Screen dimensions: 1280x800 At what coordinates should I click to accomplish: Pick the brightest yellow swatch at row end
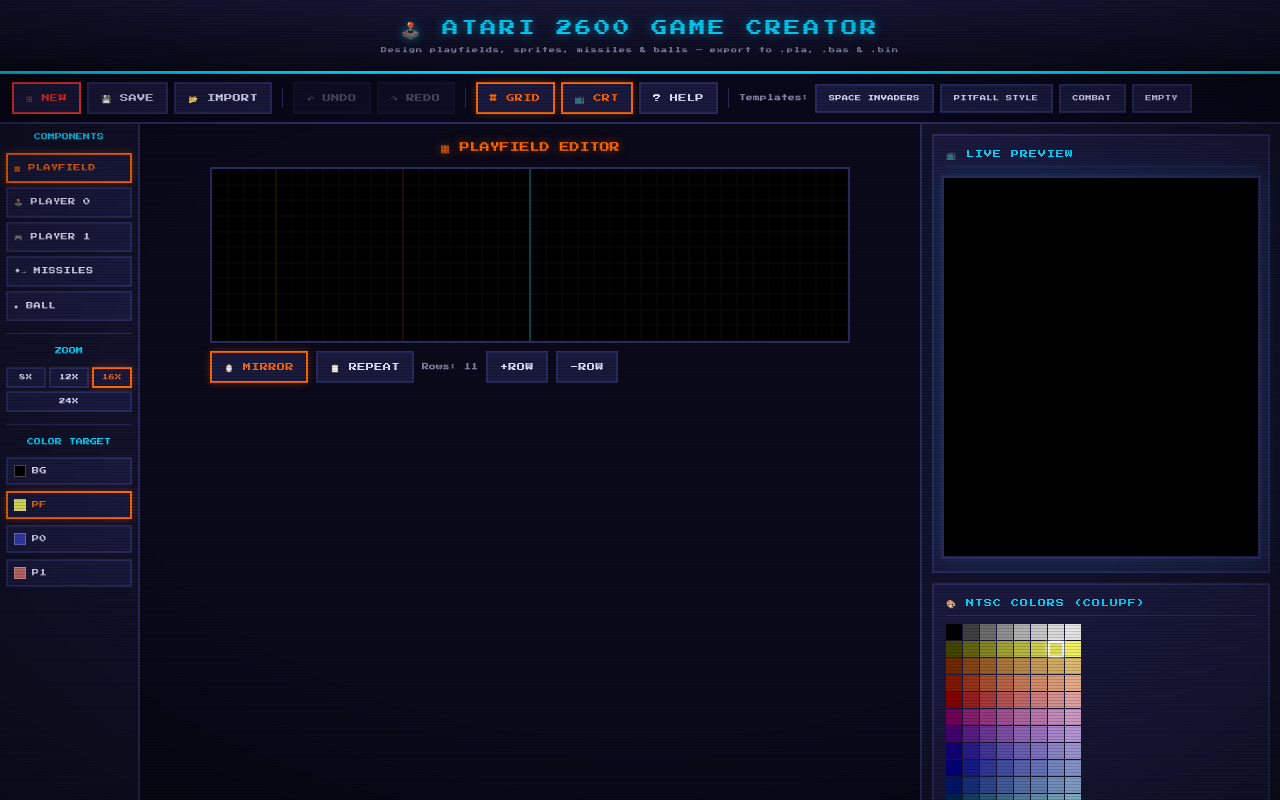[1073, 649]
